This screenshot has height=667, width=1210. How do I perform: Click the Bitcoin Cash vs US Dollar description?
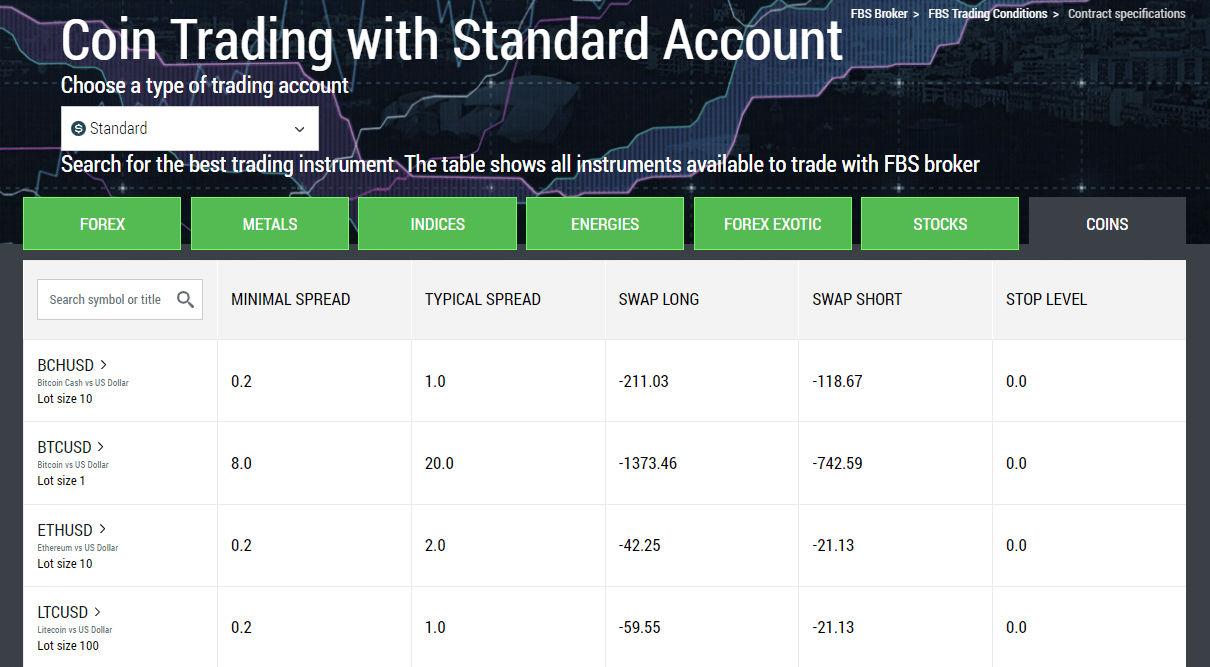[x=83, y=383]
